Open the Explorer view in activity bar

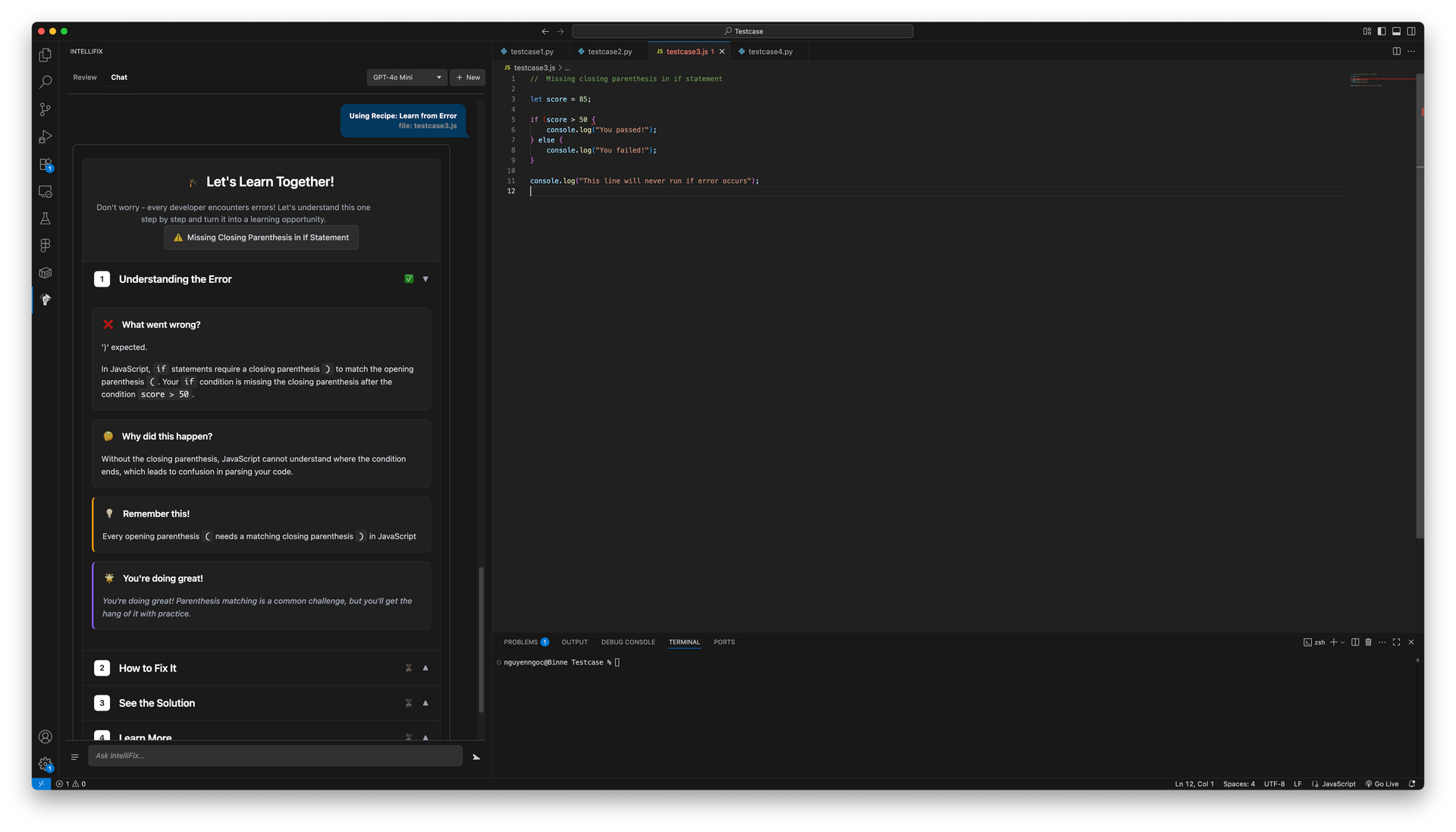tap(45, 55)
